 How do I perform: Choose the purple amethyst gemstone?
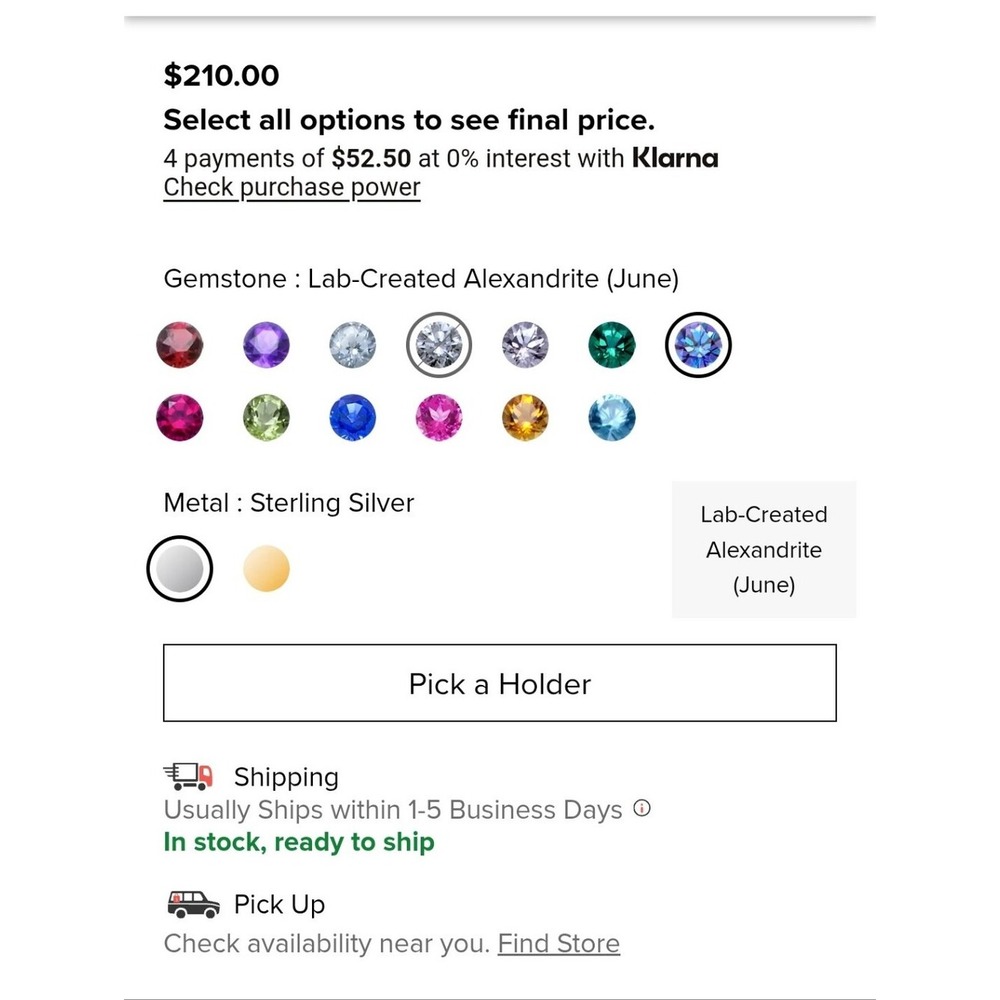267,345
